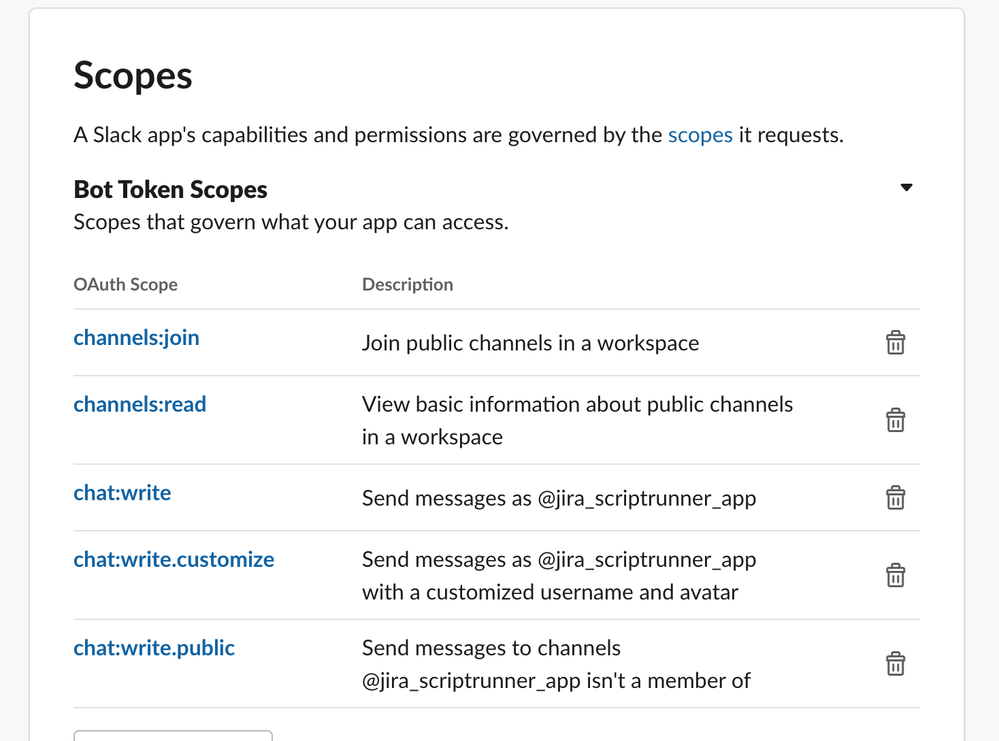Screen dimensions: 999x741
Task: Click the Bot Token Scopes heading
Action: (x=170, y=190)
